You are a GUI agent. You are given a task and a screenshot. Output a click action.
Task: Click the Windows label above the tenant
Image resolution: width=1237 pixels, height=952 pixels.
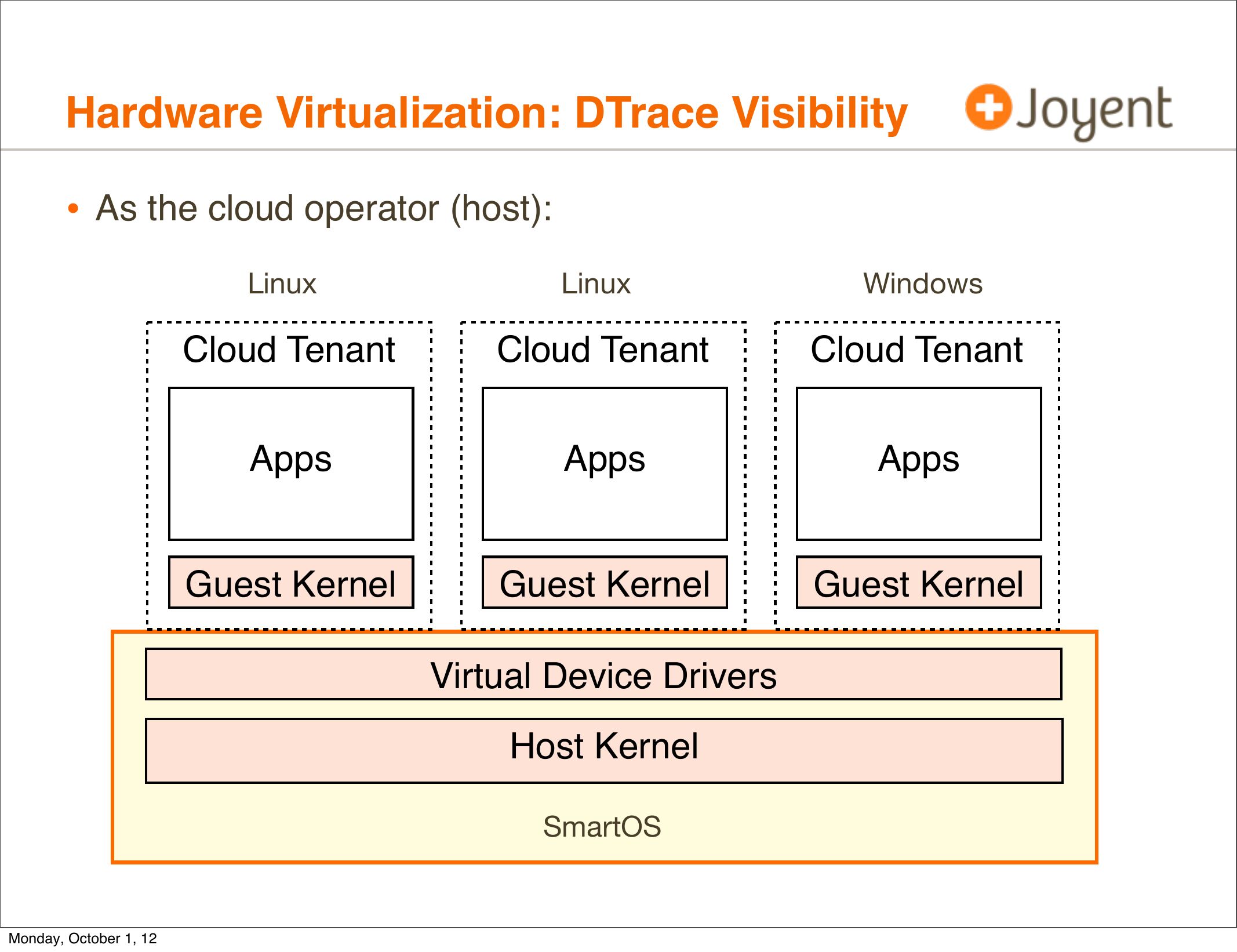pyautogui.click(x=923, y=284)
